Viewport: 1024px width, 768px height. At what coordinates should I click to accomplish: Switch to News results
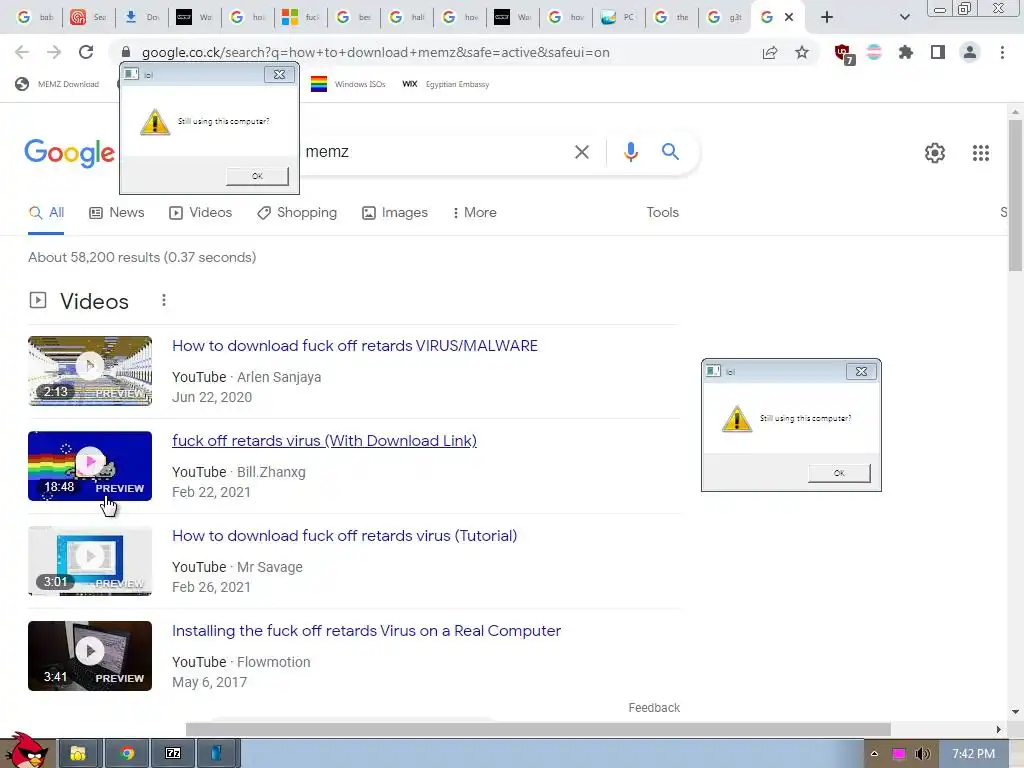tap(117, 213)
